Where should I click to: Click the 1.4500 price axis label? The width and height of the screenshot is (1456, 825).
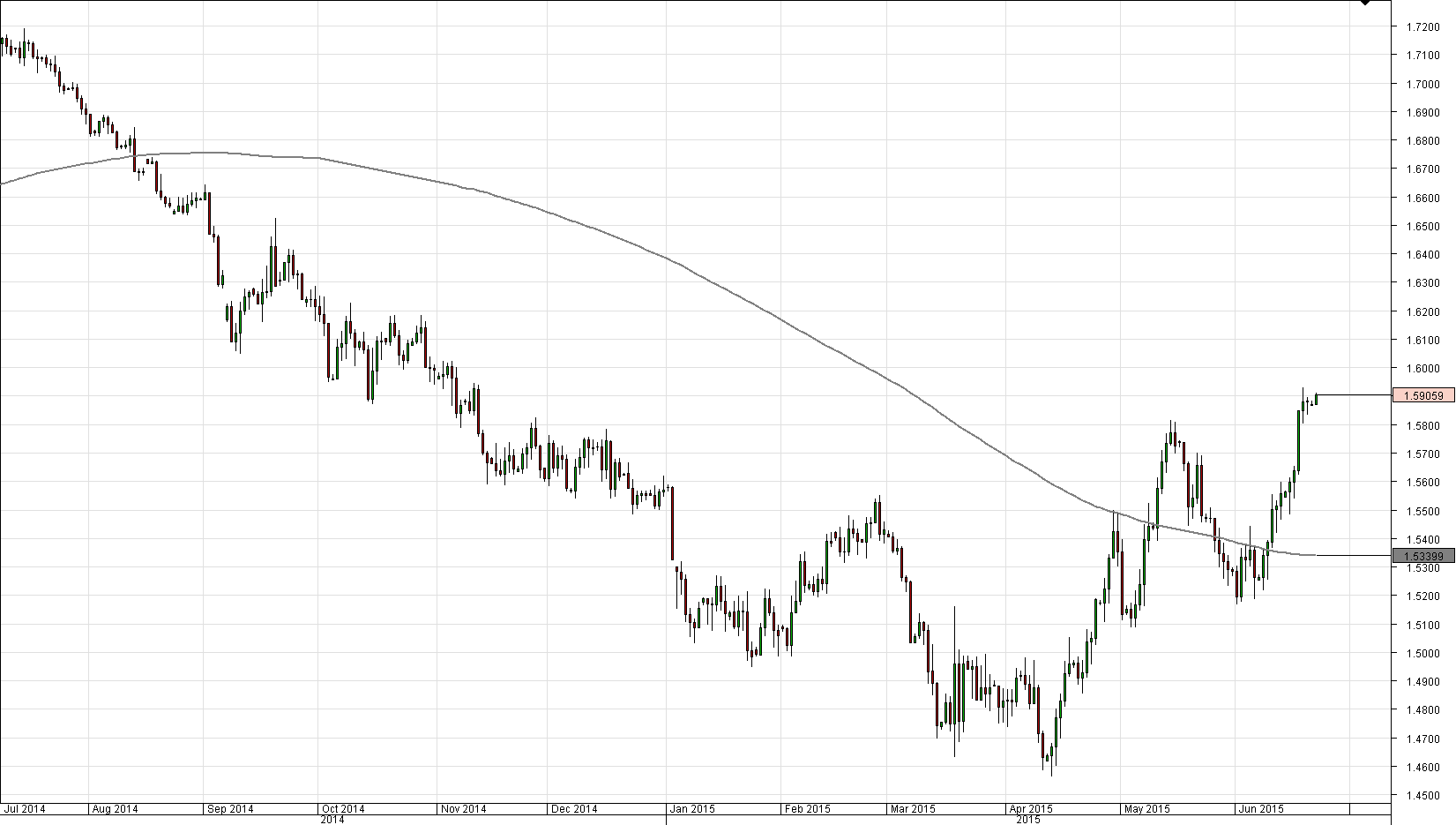coord(1422,796)
